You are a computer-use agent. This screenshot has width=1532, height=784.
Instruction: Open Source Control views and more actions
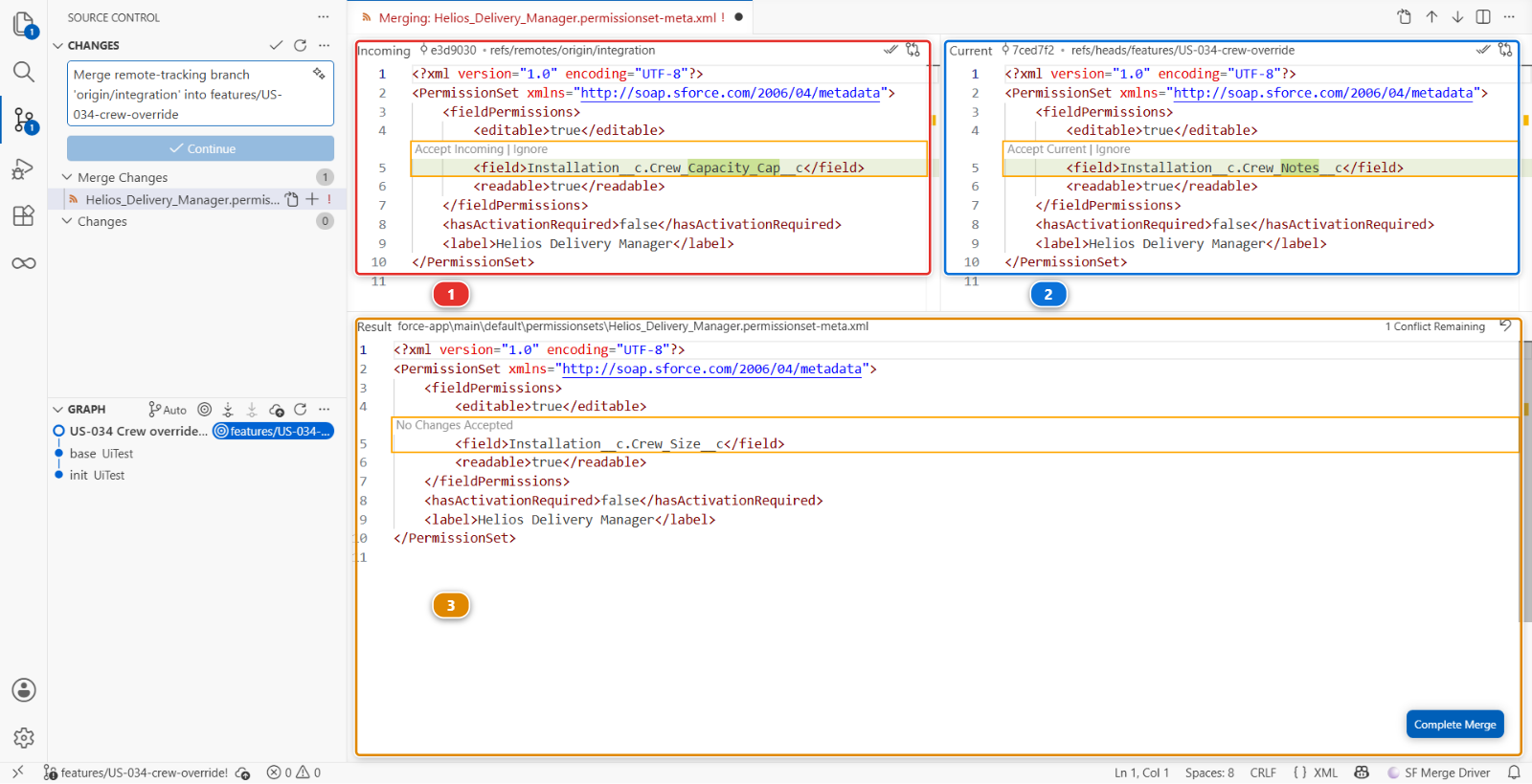click(x=324, y=17)
